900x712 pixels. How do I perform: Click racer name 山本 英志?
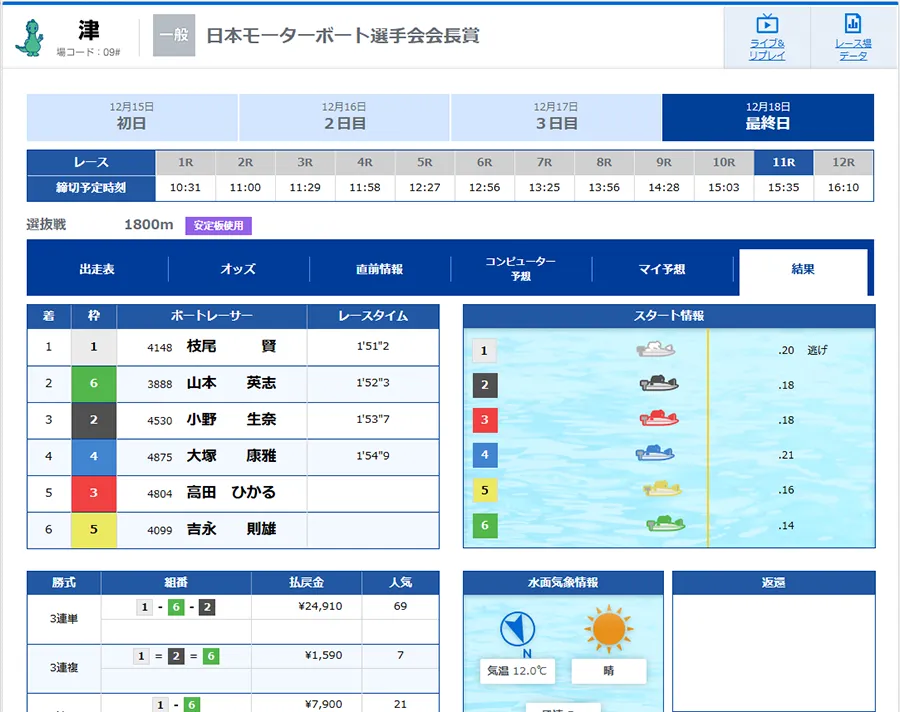[231, 383]
